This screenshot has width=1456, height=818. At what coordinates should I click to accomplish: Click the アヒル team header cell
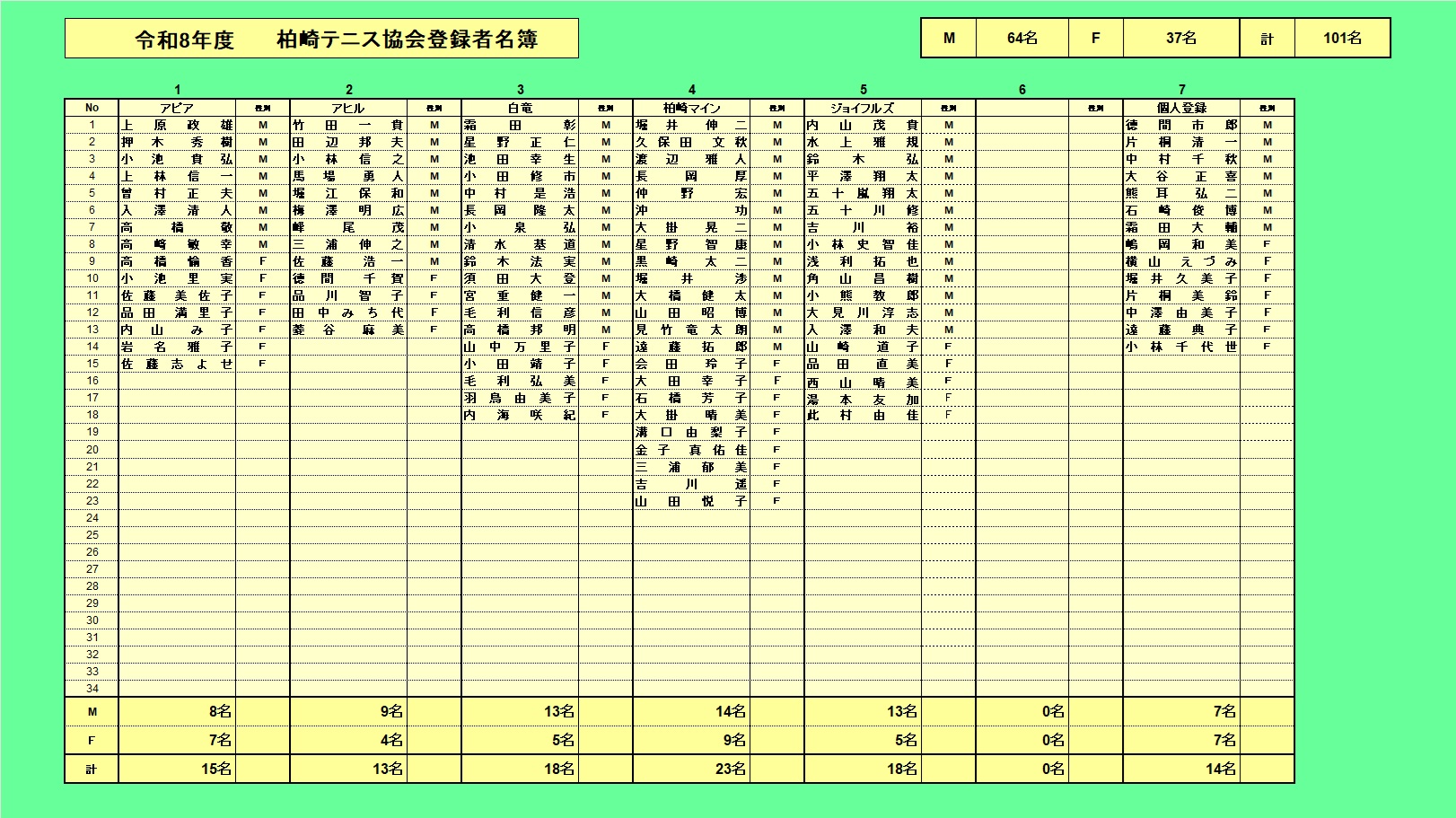click(348, 108)
